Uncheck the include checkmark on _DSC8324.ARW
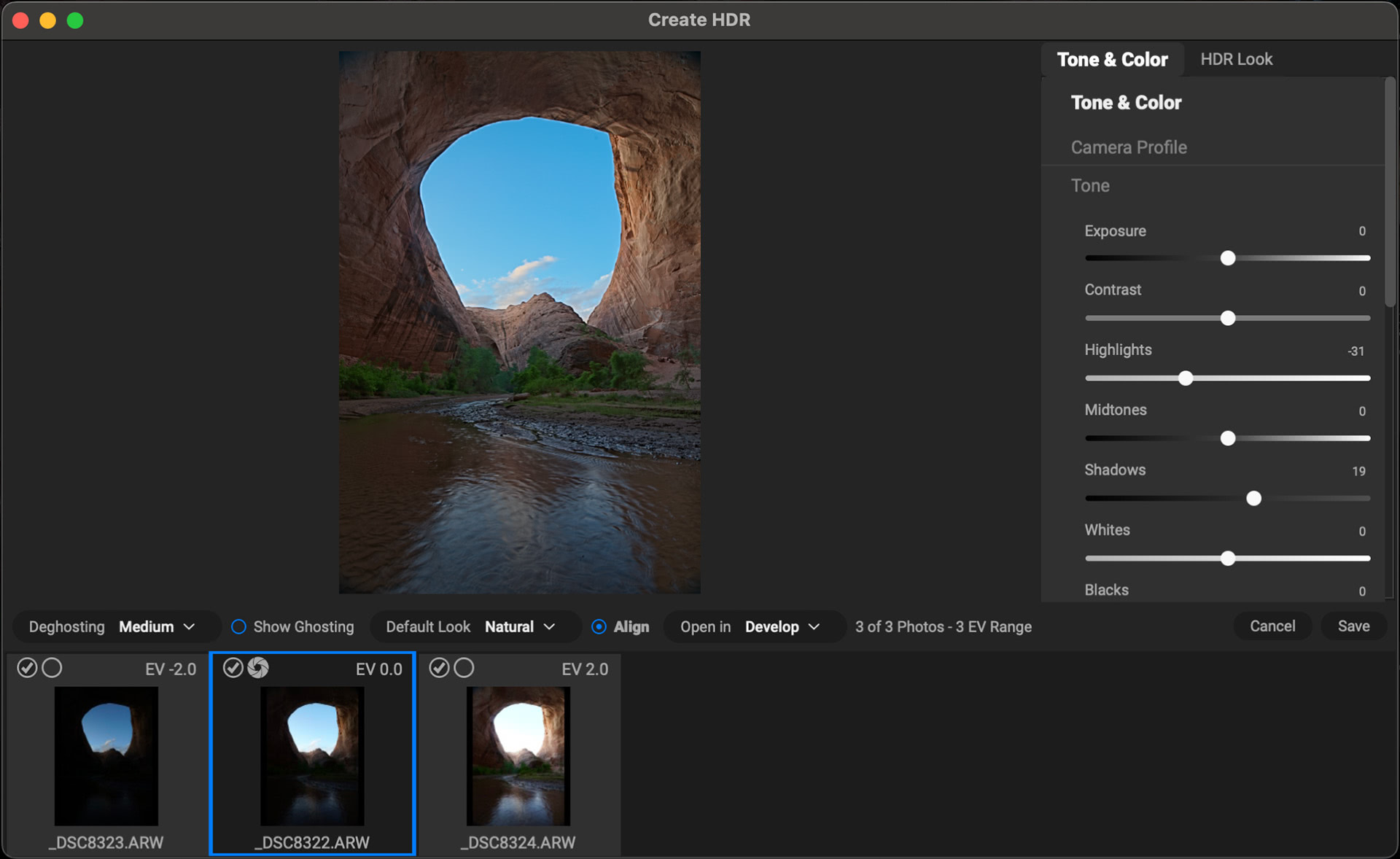The image size is (1400, 859). pos(439,668)
